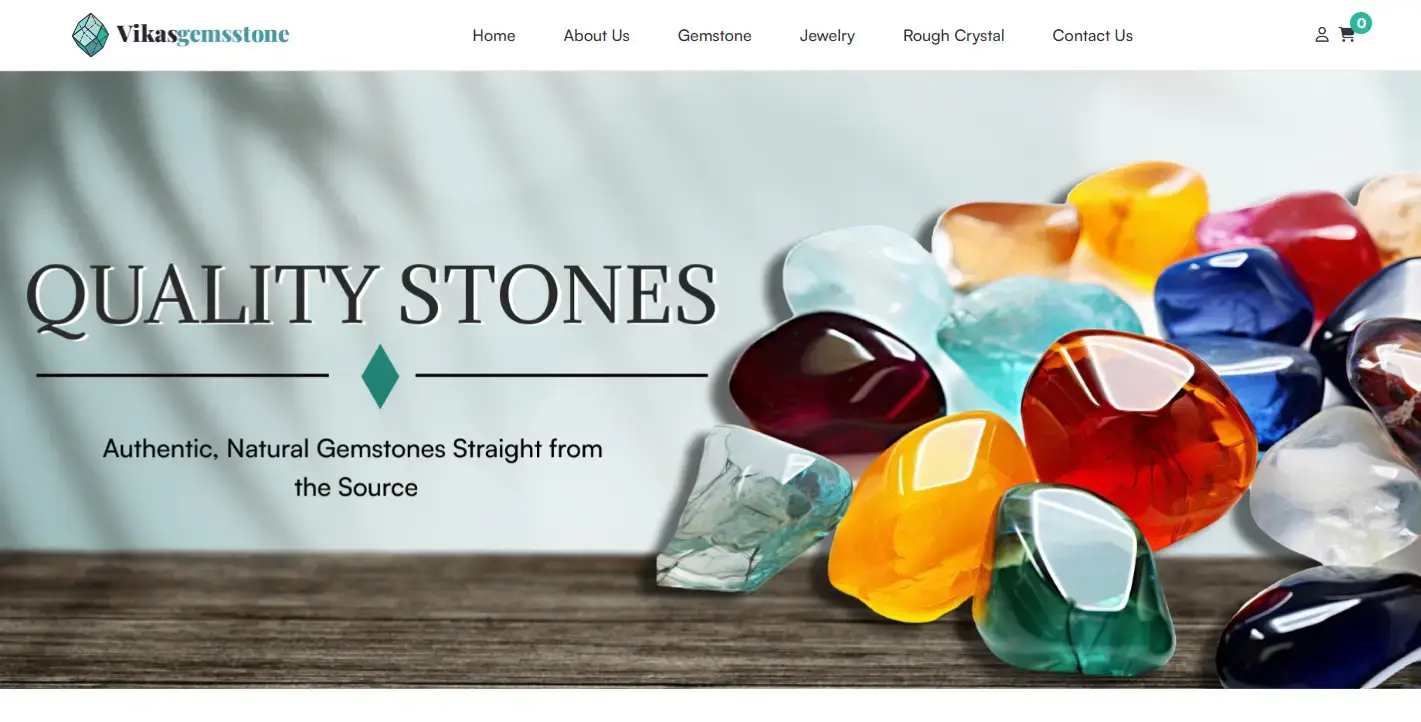This screenshot has width=1421, height=722.
Task: Click the green stone on the wood
Action: (1073, 578)
